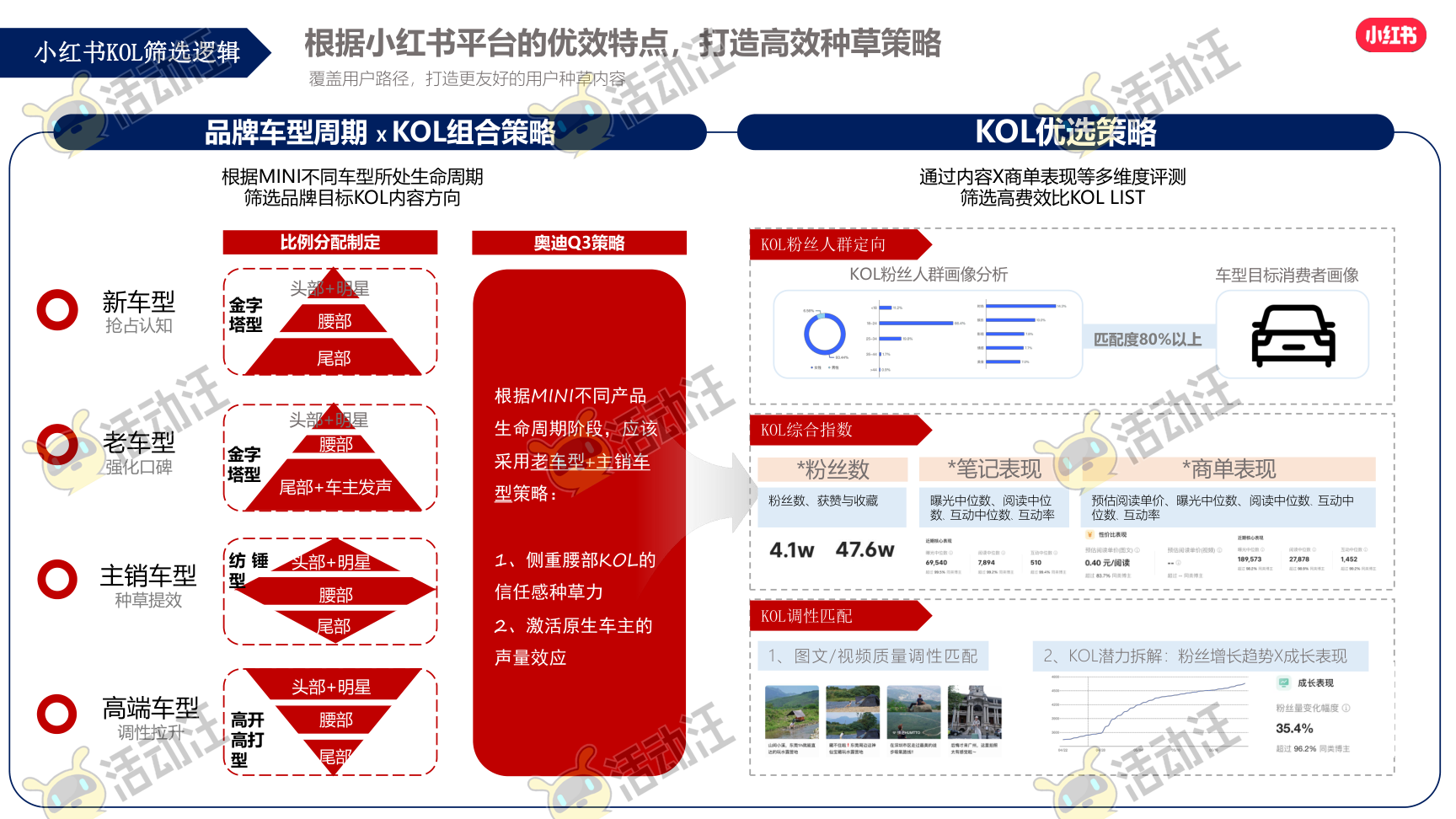This screenshot has height=819, width=1456.
Task: Select the 小红书KOL筛选逻辑 banner
Action: point(135,52)
